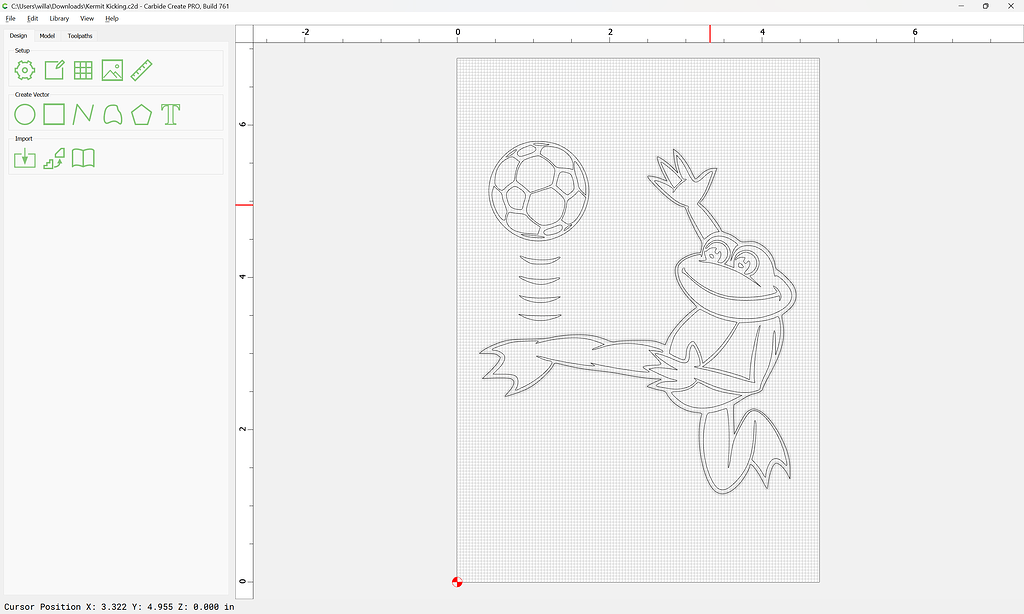
Task: Select the Curve drawing tool
Action: click(x=112, y=114)
